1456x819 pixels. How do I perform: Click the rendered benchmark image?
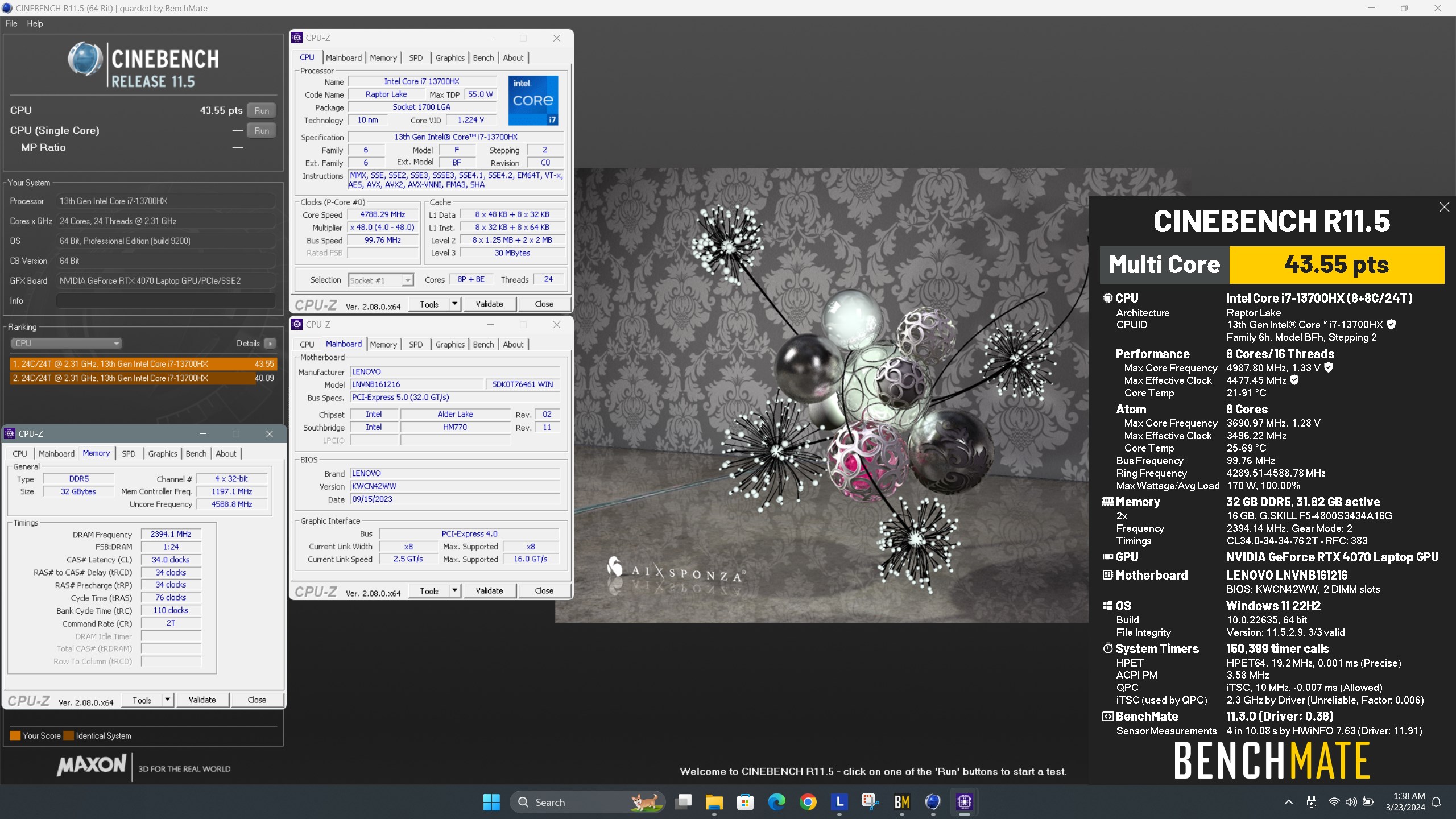pyautogui.click(x=822, y=395)
